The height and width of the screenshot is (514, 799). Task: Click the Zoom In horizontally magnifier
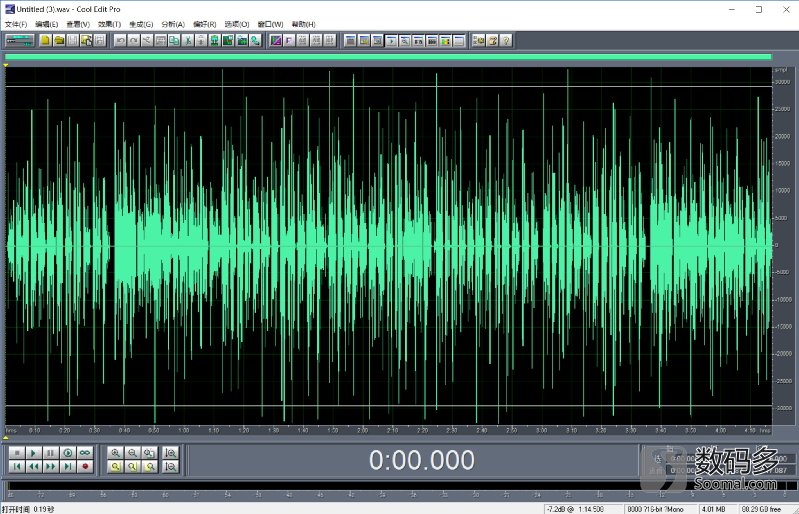point(116,453)
